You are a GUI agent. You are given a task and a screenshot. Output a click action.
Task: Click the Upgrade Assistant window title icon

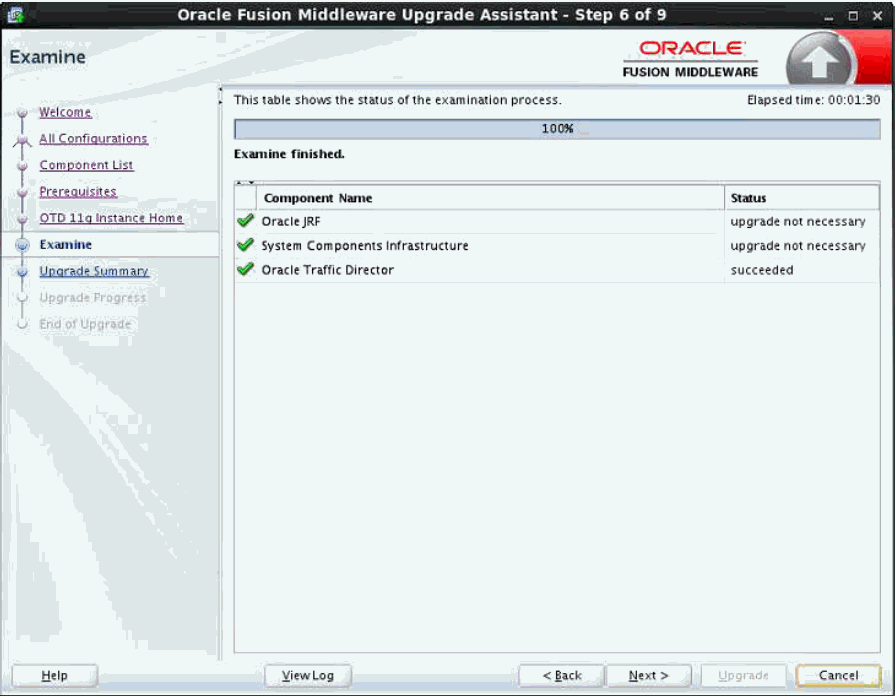(15, 15)
